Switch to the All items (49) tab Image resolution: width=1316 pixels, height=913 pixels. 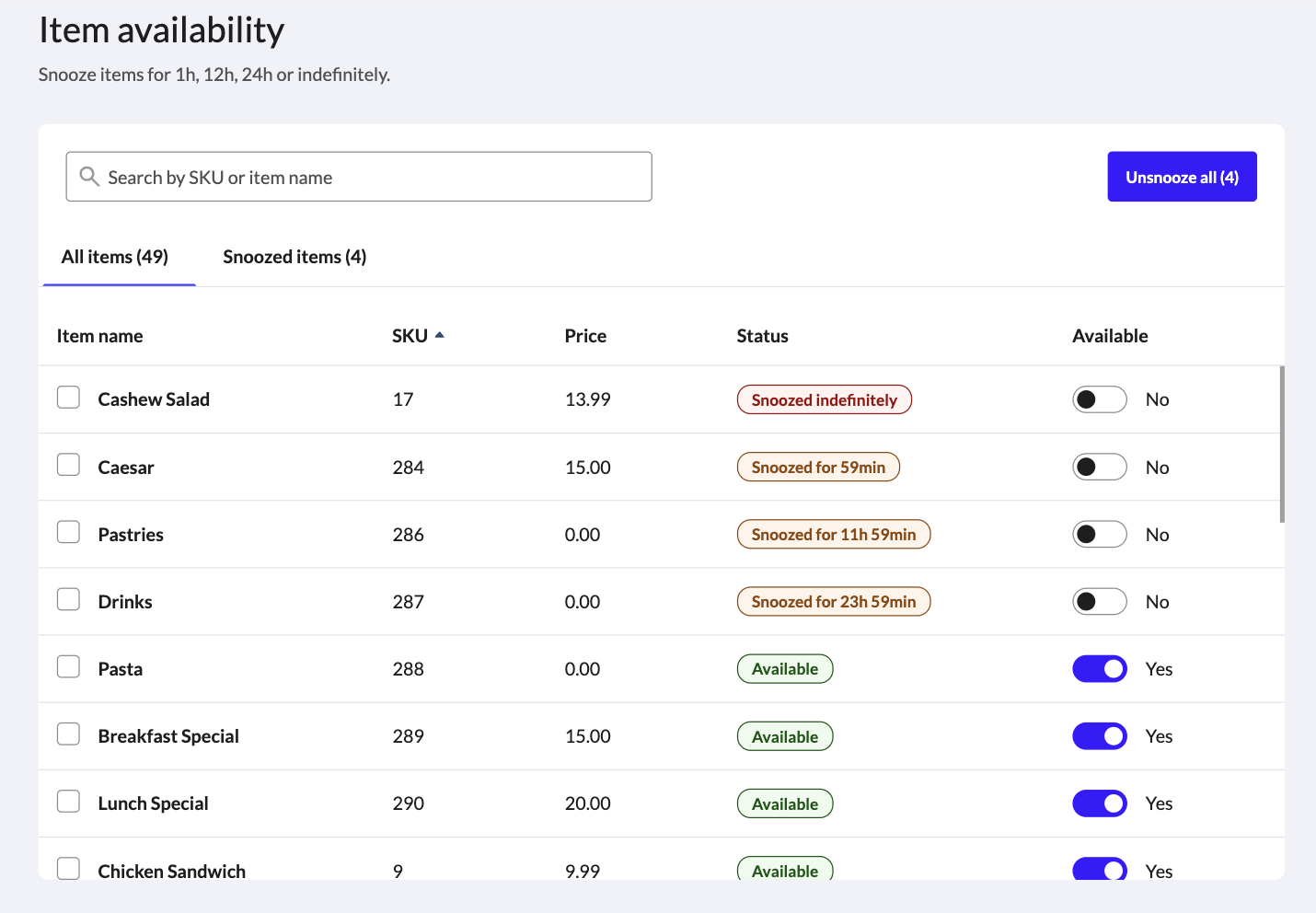coord(115,257)
